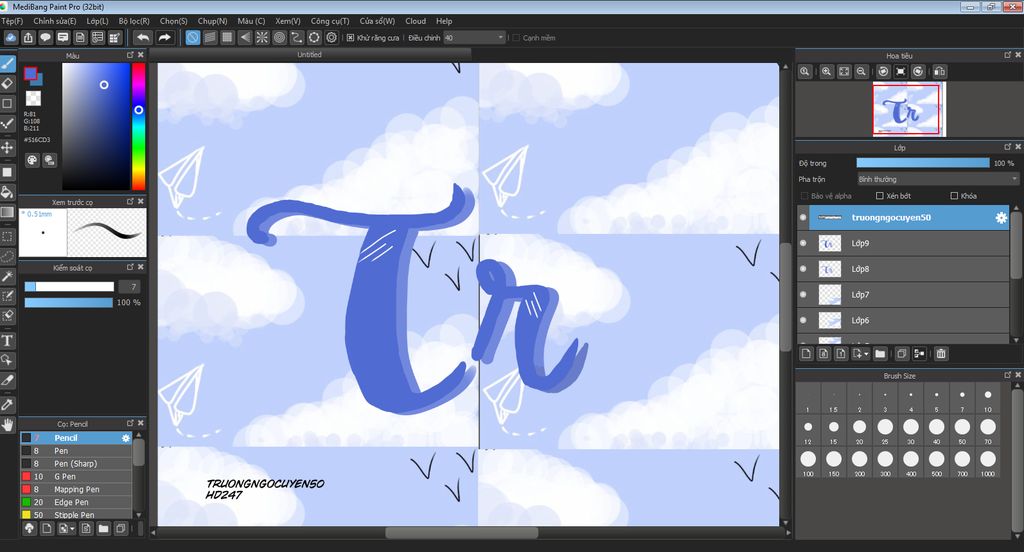
Task: Click the navigator canvas thumbnail
Action: tap(908, 109)
